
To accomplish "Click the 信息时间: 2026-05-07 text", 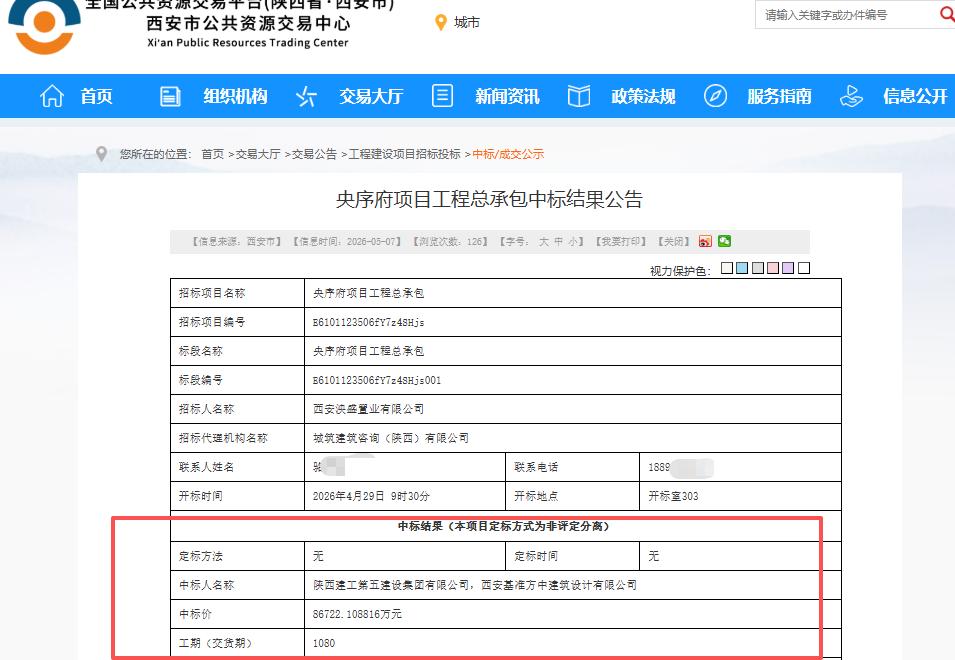I will pyautogui.click(x=347, y=242).
